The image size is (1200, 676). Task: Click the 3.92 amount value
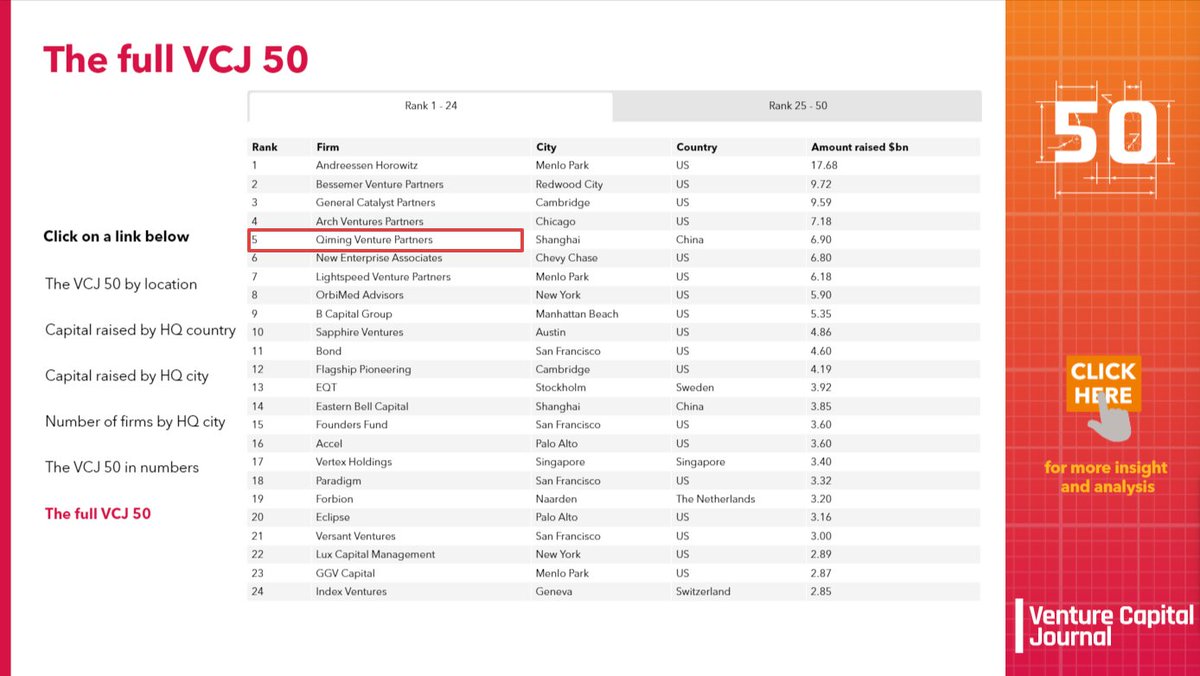822,387
